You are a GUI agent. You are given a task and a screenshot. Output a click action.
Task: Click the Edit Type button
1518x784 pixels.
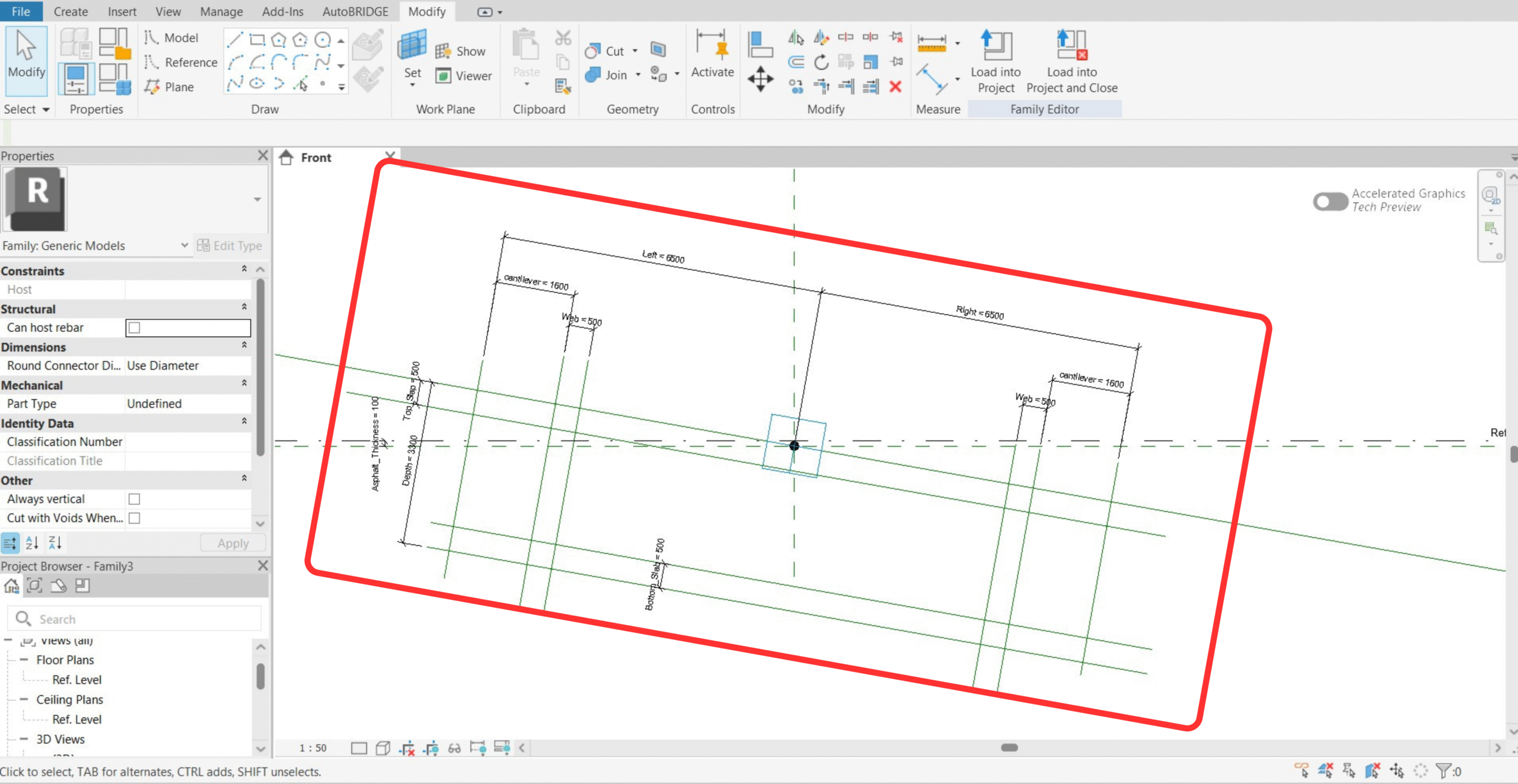click(x=229, y=245)
